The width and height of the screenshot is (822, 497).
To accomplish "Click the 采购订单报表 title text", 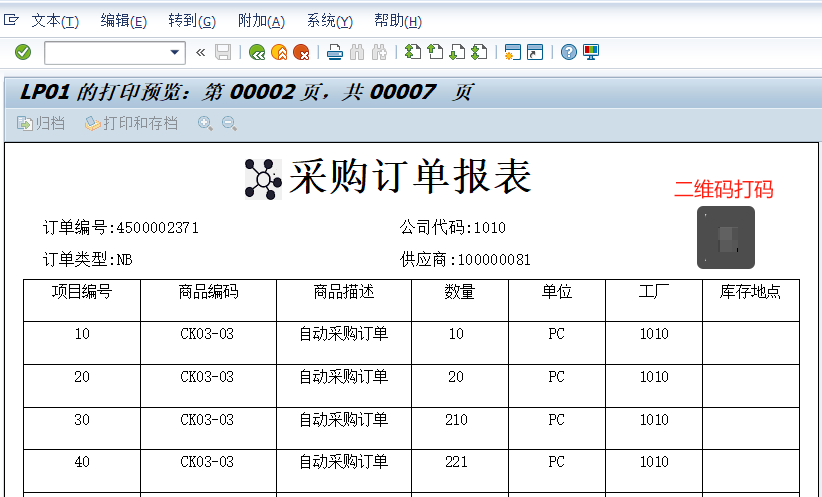I will pos(410,177).
